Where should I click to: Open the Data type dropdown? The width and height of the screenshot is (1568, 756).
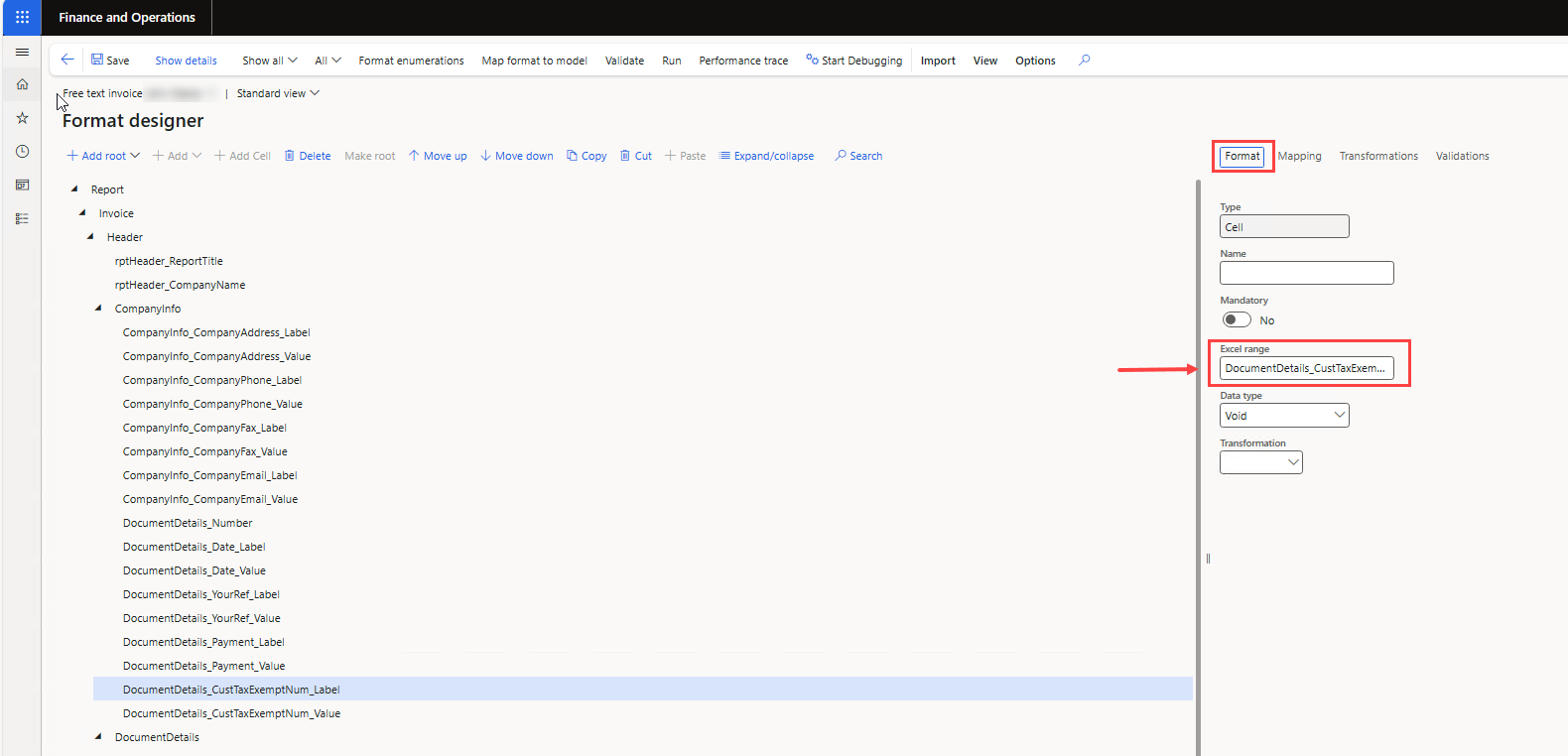[x=1284, y=416]
